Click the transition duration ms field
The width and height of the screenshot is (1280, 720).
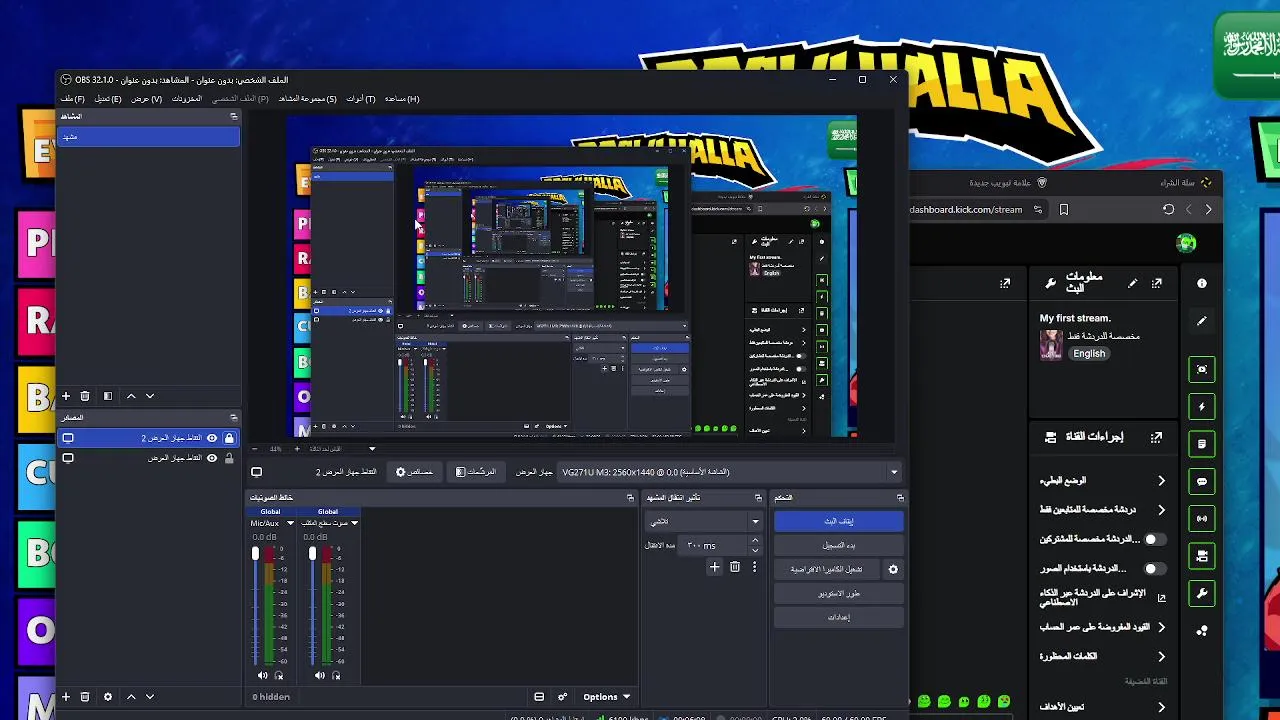coord(712,545)
